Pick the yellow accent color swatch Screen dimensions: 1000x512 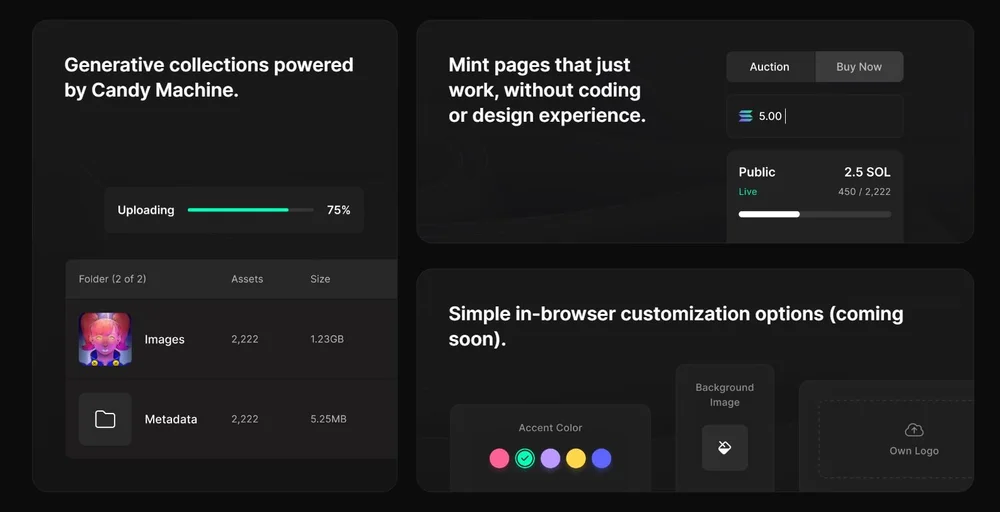click(576, 458)
